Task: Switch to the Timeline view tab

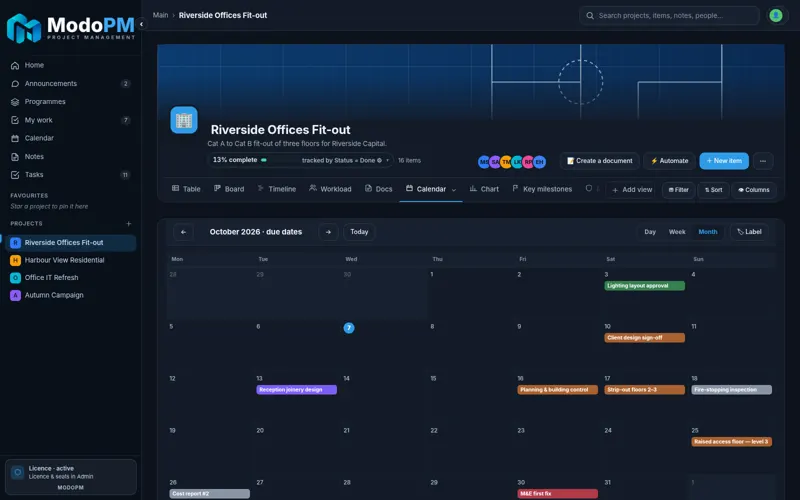Action: click(x=277, y=189)
